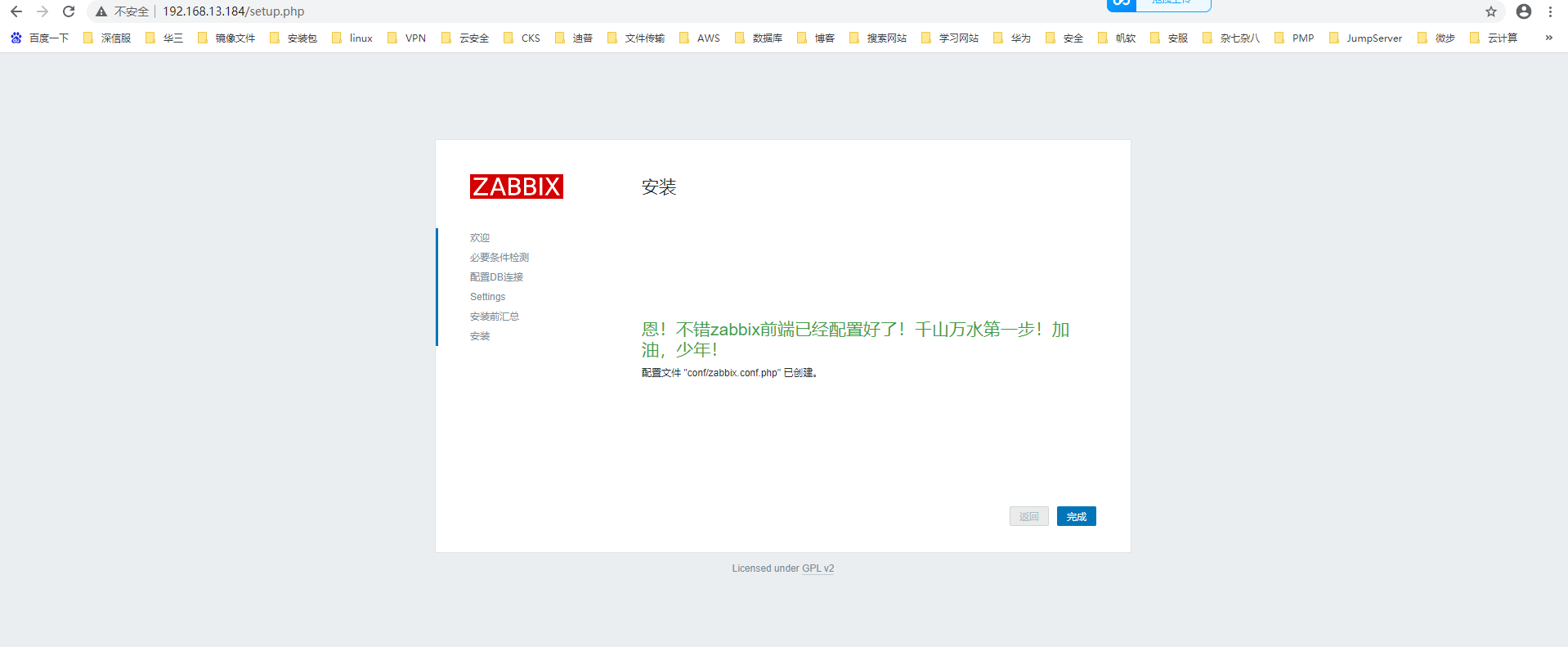The image size is (1568, 647).
Task: Open the linux bookmark folder
Action: point(352,38)
